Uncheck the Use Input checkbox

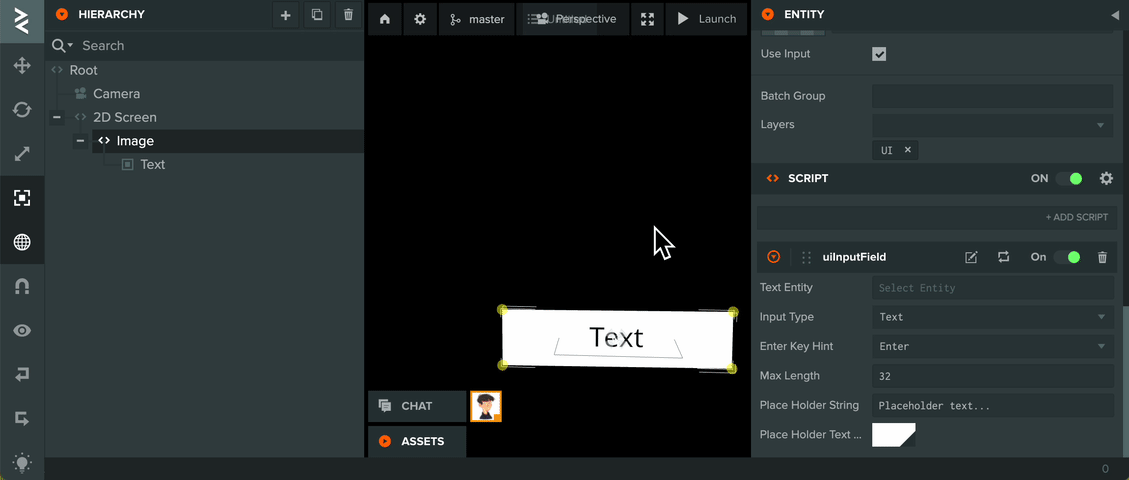(x=879, y=54)
